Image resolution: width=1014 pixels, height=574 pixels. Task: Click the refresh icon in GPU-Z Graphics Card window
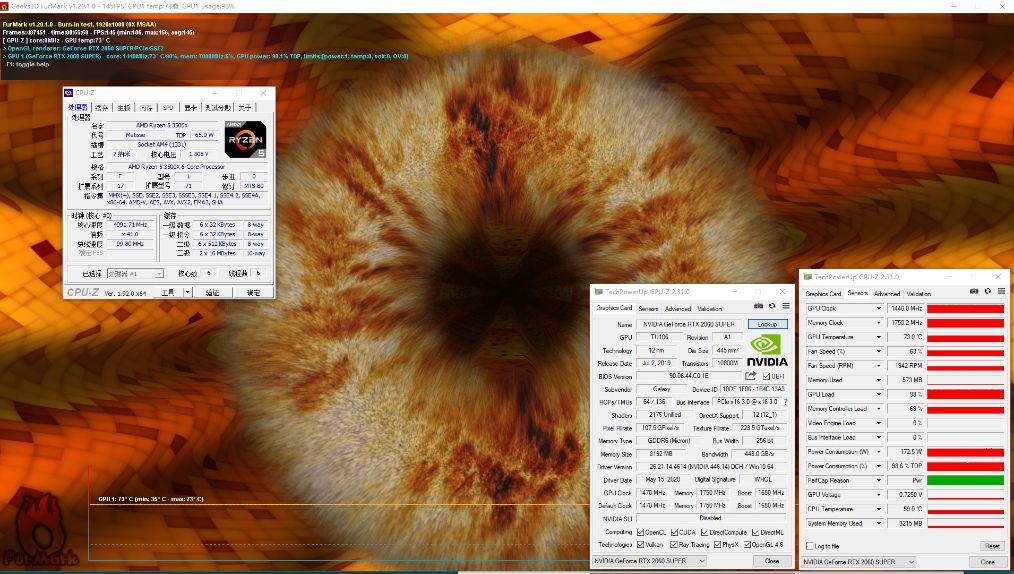pyautogui.click(x=772, y=306)
